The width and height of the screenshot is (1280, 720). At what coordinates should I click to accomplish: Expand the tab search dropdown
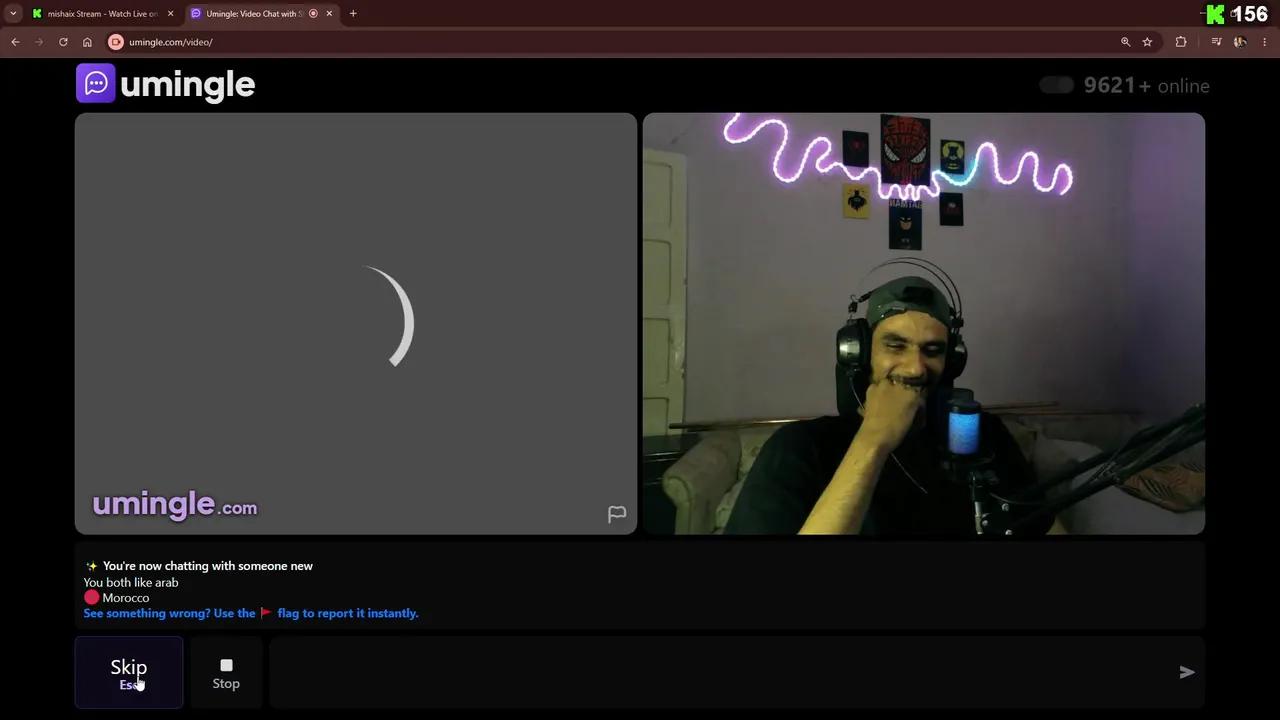(x=13, y=14)
